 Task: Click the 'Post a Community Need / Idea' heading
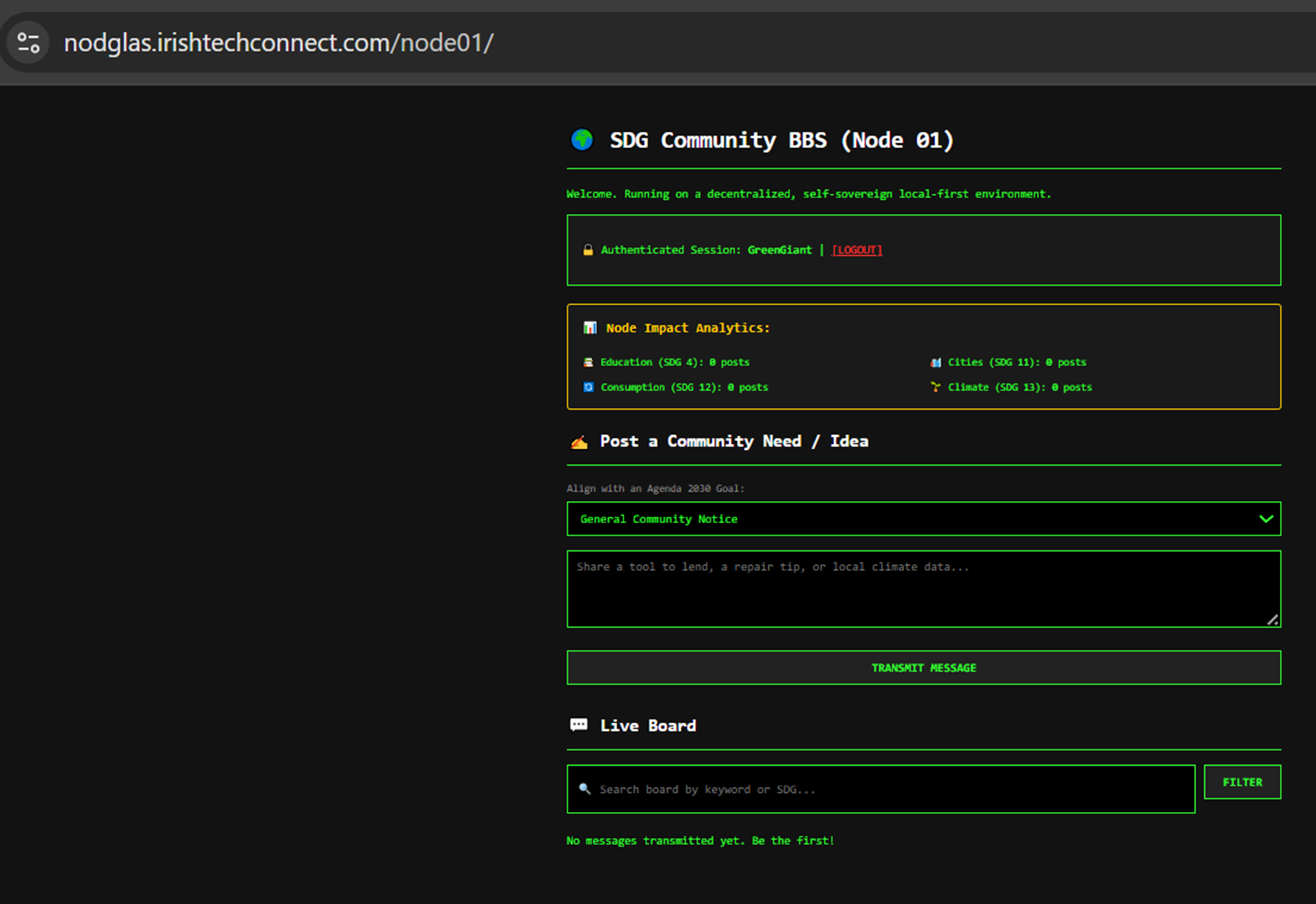click(x=734, y=442)
